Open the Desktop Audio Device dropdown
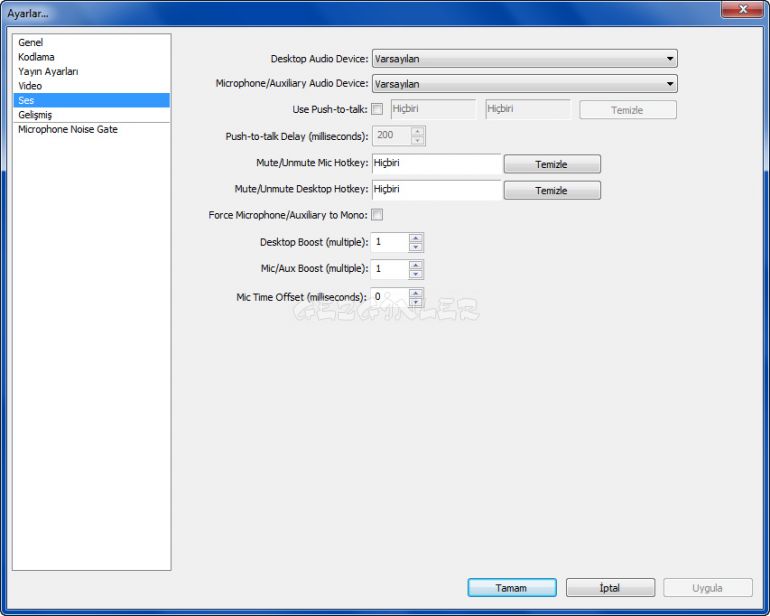 pos(524,59)
